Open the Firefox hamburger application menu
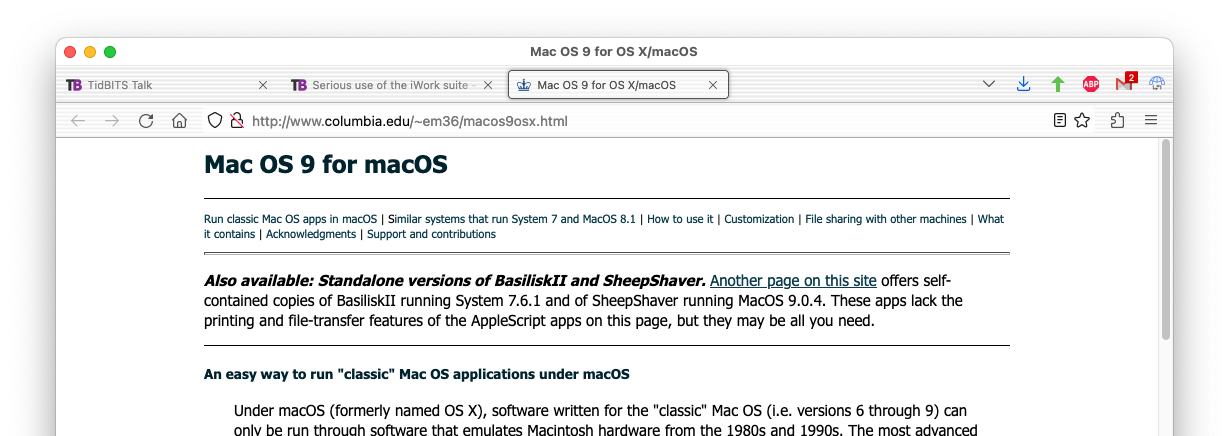Image resolution: width=1228 pixels, height=436 pixels. (1151, 121)
